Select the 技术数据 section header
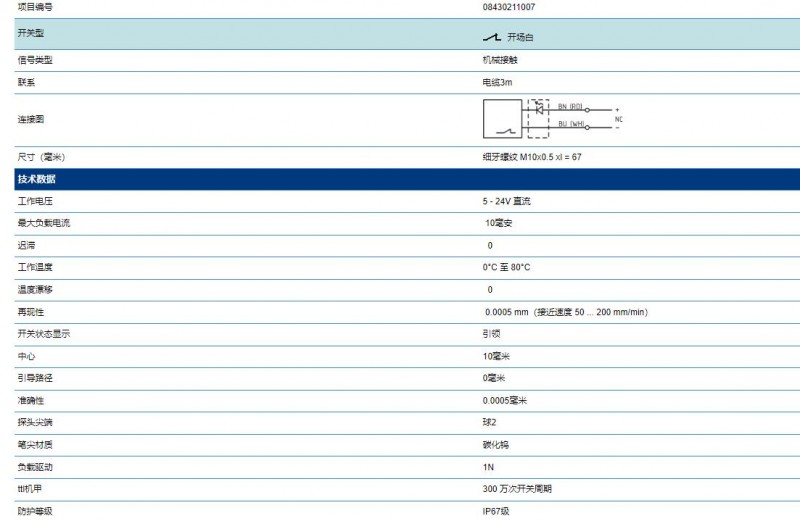The height and width of the screenshot is (521, 800). coord(37,179)
